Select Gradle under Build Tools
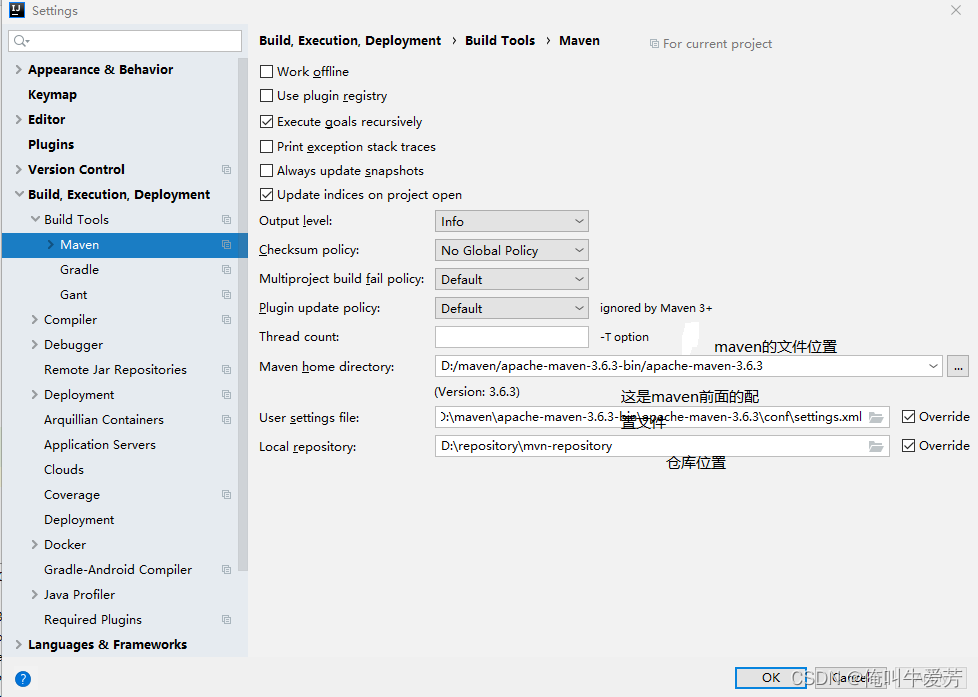 click(x=79, y=270)
